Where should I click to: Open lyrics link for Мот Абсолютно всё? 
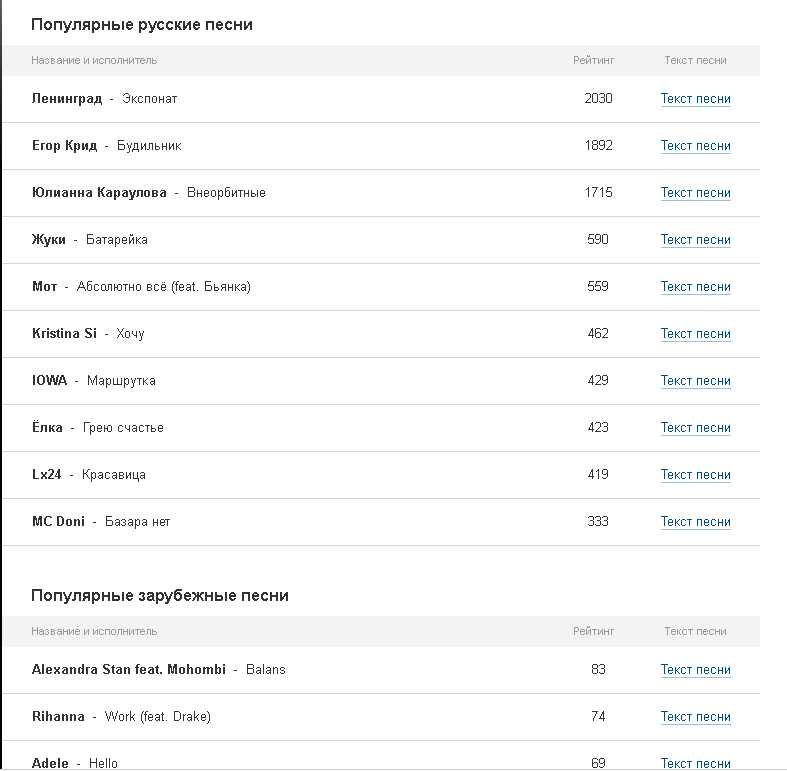coord(695,287)
